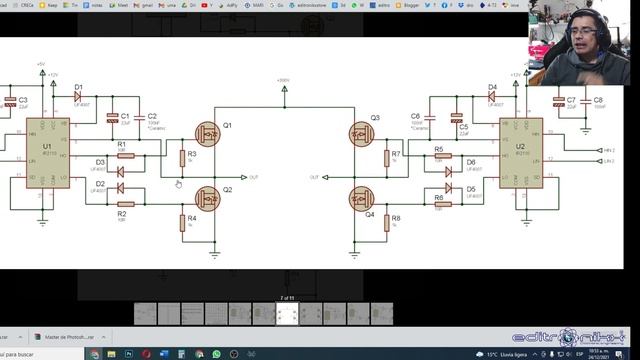Viewport: 640px width, 360px height.
Task: Open the Facebook bookmark
Action: 447,5
